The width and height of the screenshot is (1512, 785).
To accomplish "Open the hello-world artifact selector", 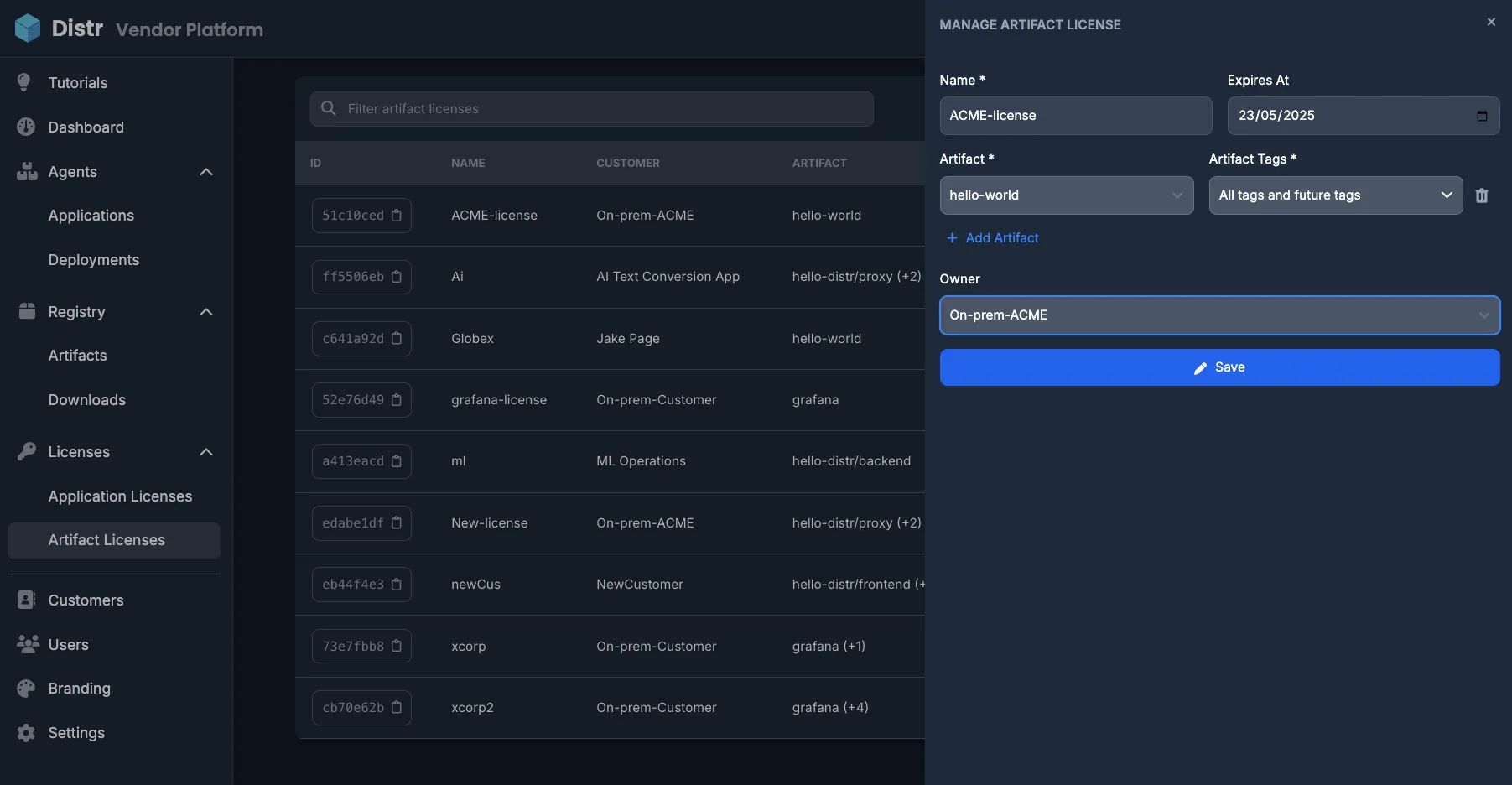I will [1066, 195].
